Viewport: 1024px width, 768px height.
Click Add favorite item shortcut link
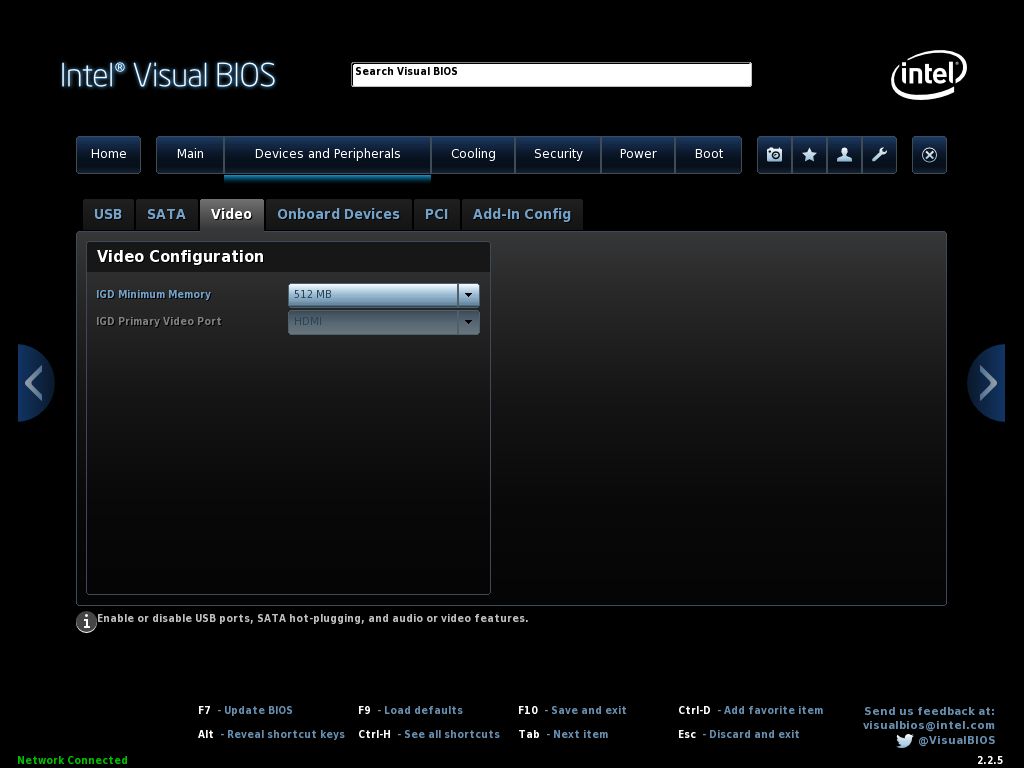(773, 711)
